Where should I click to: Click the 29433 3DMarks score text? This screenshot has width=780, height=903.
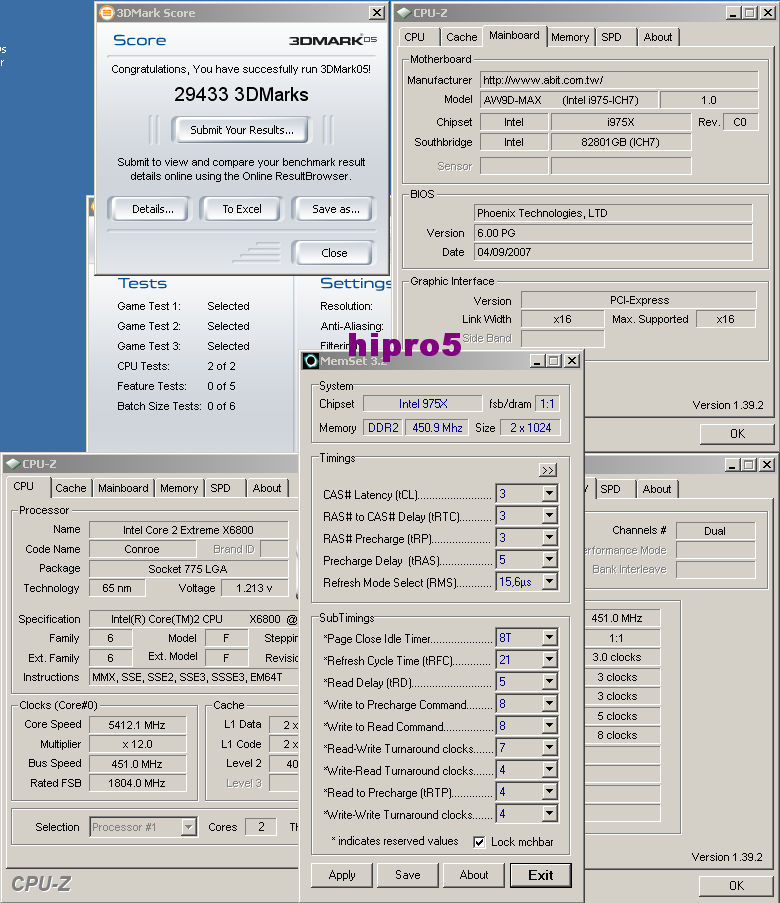pos(241,94)
